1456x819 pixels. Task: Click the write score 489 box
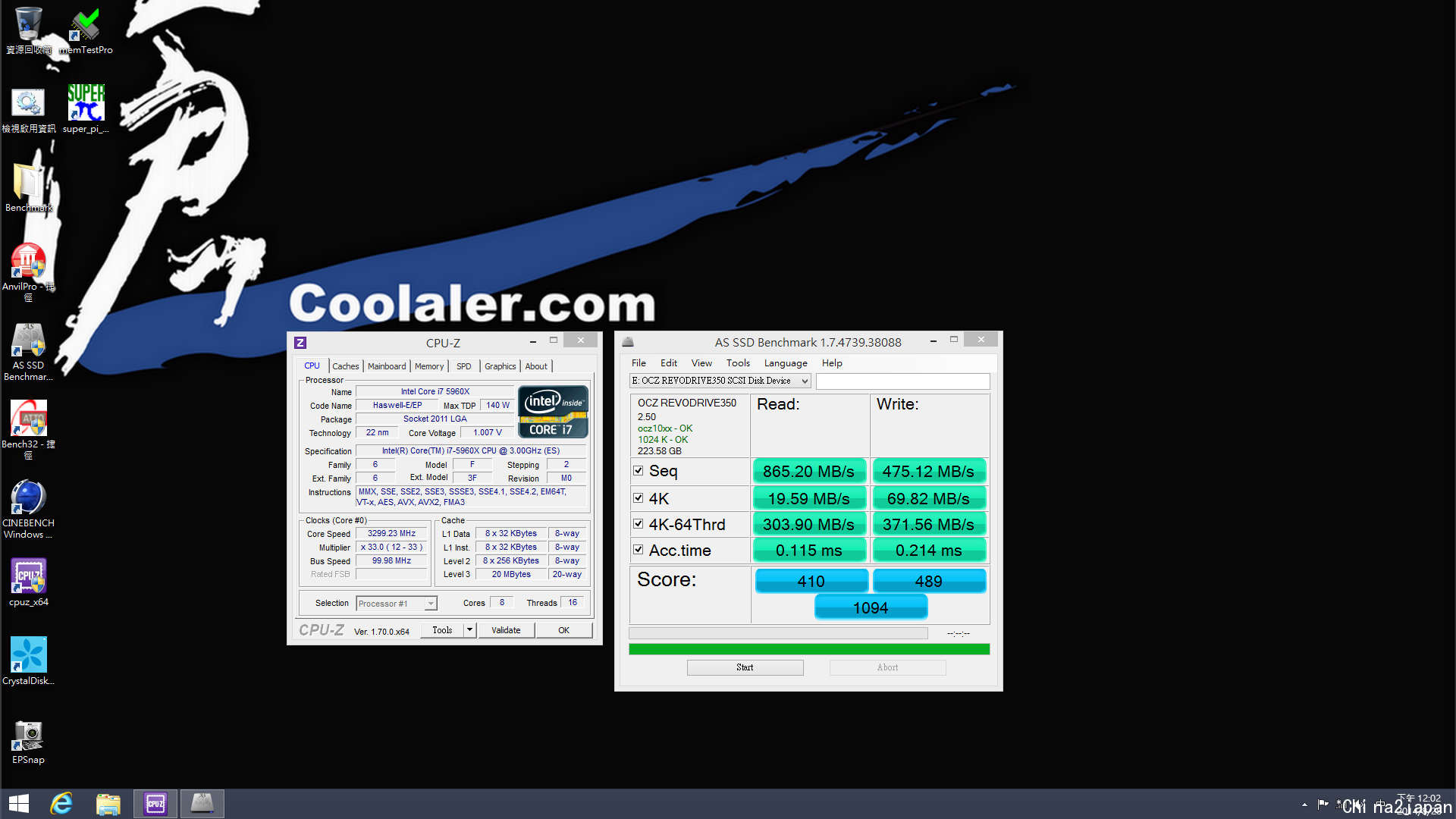pos(928,581)
